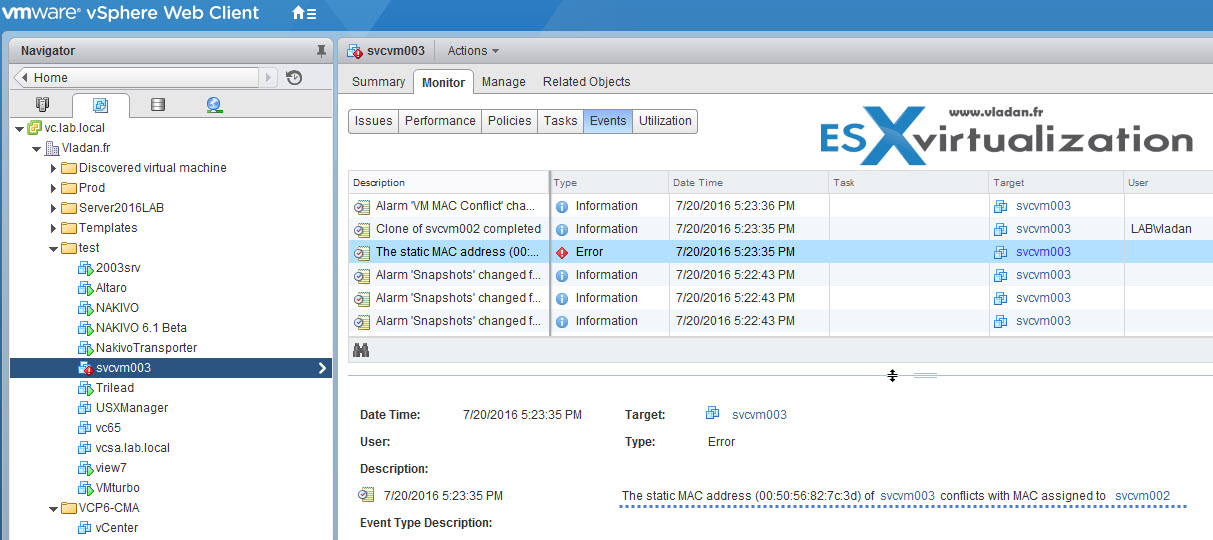The height and width of the screenshot is (540, 1213).
Task: Select the Performance sub-tab
Action: (x=439, y=121)
